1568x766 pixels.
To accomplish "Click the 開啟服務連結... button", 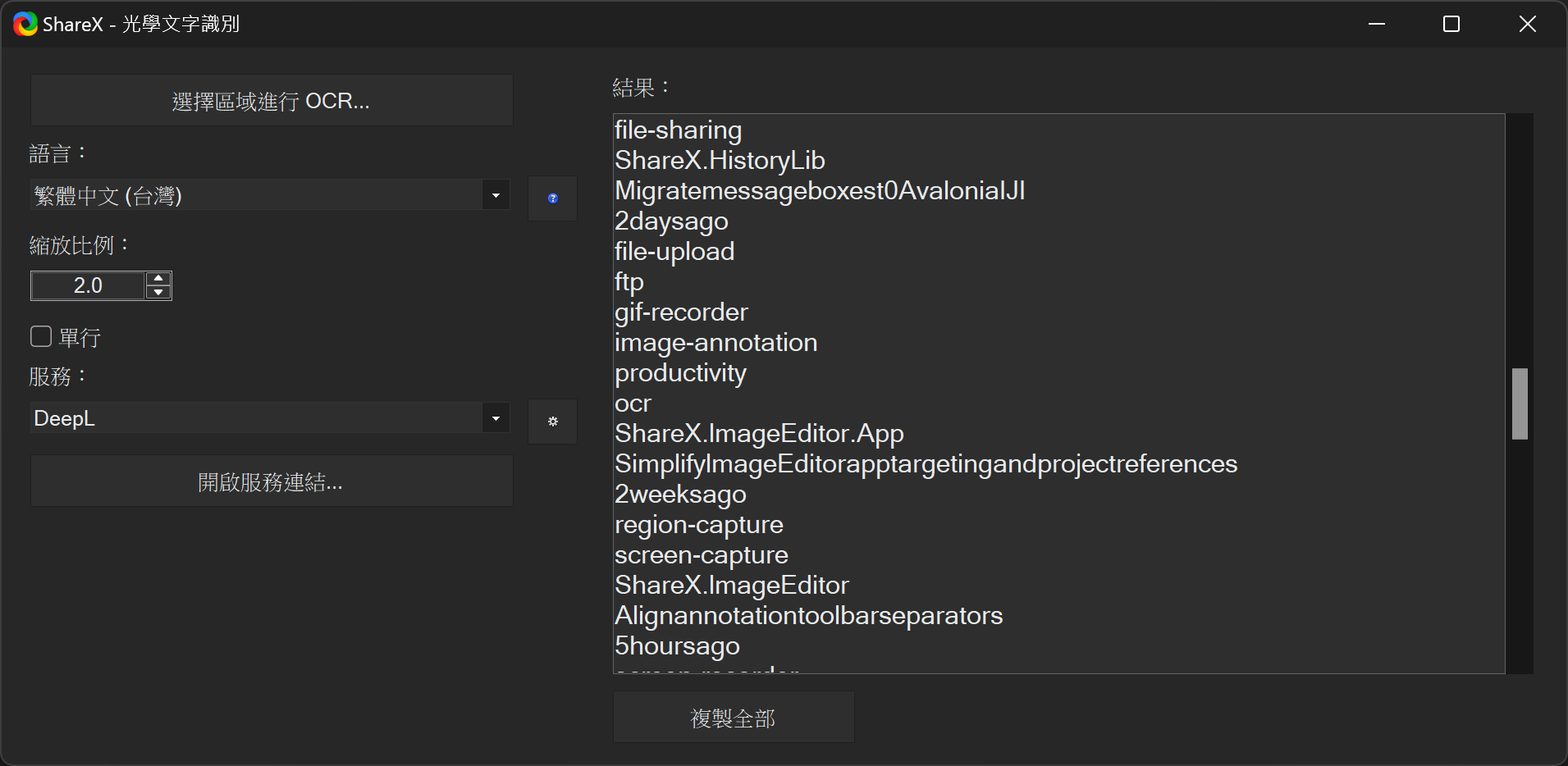I will point(272,481).
